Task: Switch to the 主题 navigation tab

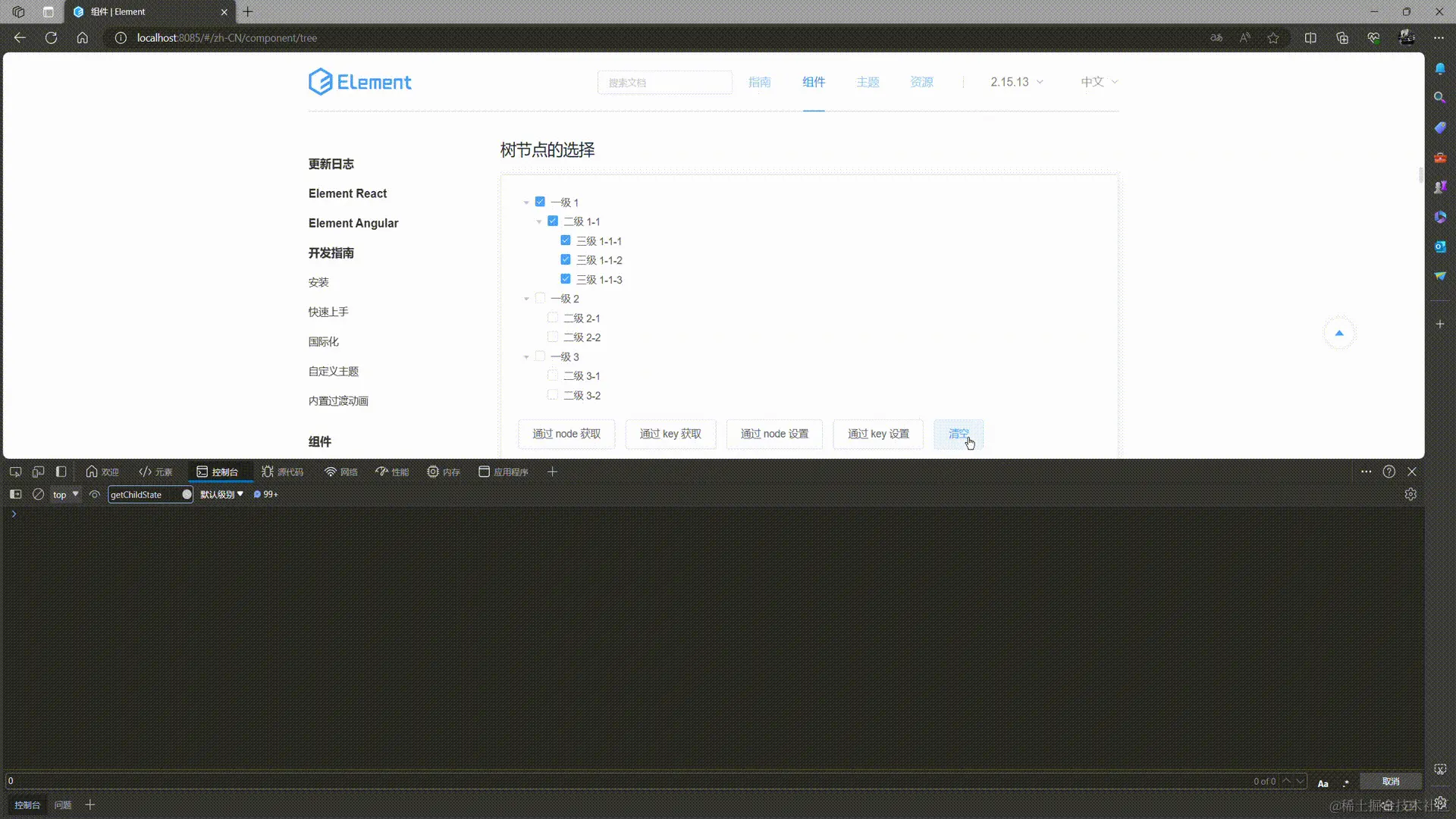Action: [868, 82]
